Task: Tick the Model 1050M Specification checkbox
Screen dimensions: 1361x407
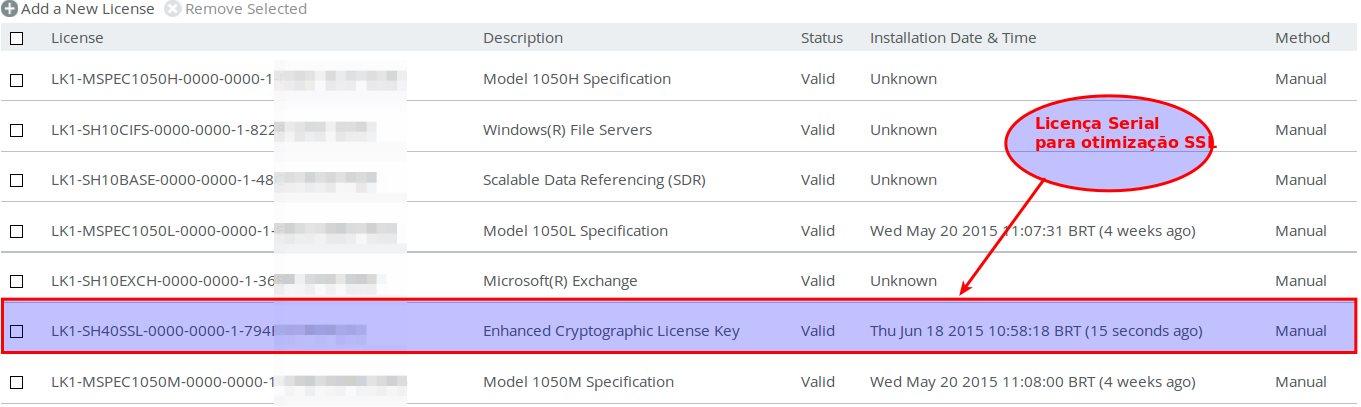Action: pyautogui.click(x=16, y=382)
